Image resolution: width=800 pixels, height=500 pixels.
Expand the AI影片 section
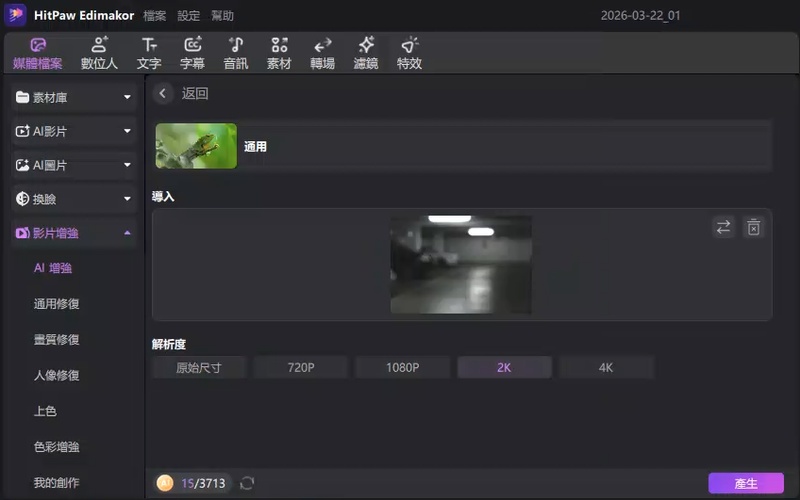[x=73, y=131]
